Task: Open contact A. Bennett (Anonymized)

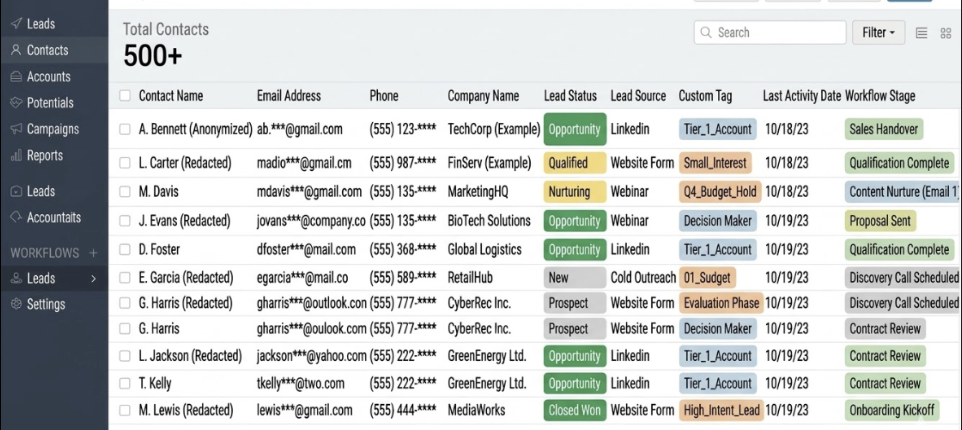Action: pyautogui.click(x=195, y=129)
